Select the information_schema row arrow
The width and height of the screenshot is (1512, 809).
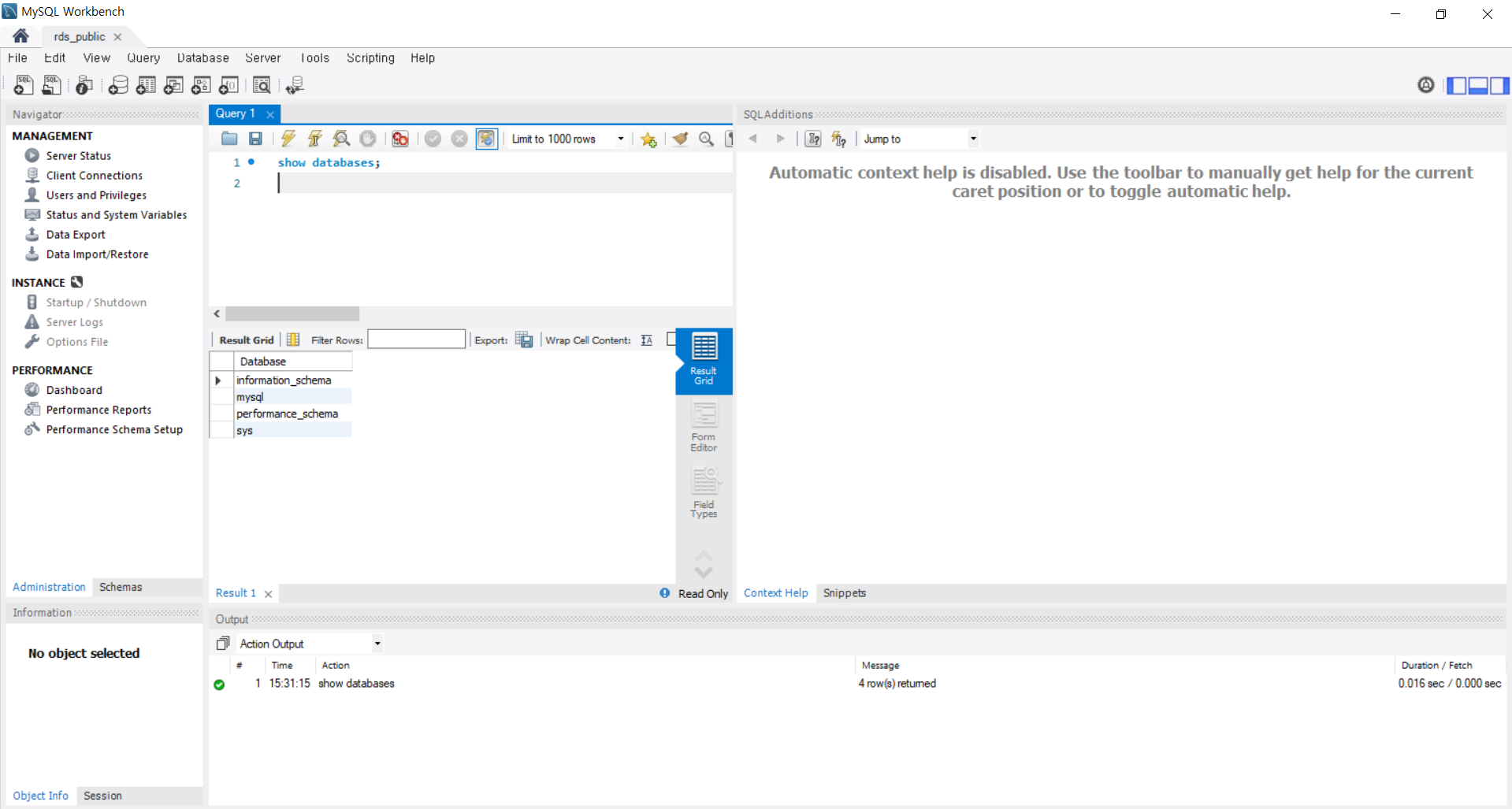pos(218,380)
